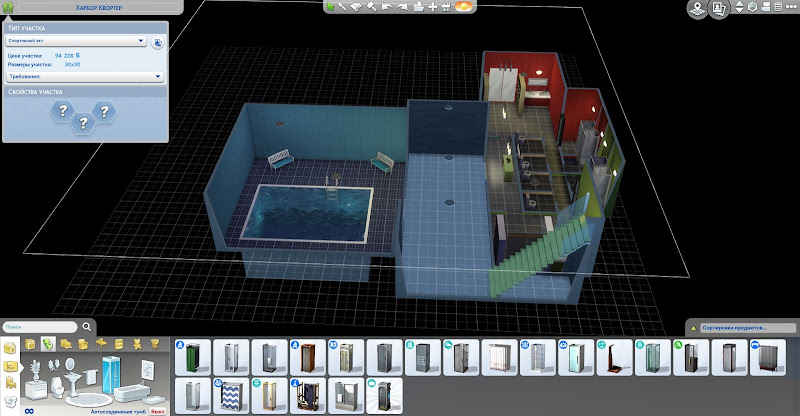Screen dimensions: 800x416
Task: Pick the Eyedropper tool in top toolbar
Action: point(343,7)
